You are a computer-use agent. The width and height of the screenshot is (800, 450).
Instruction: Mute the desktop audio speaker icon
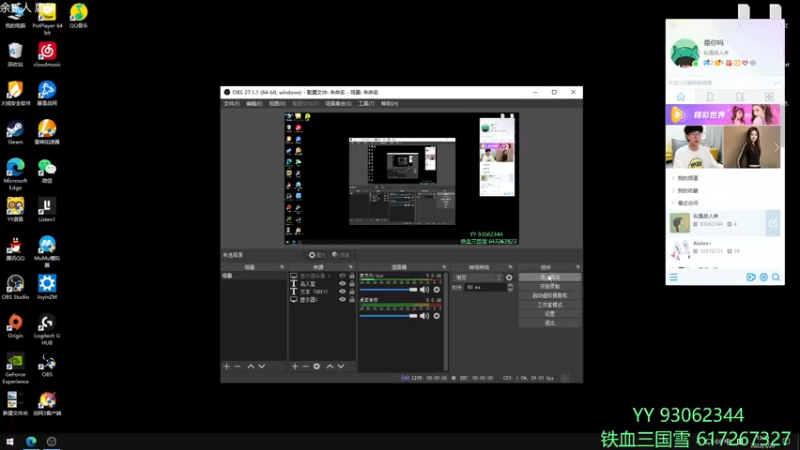[x=424, y=316]
